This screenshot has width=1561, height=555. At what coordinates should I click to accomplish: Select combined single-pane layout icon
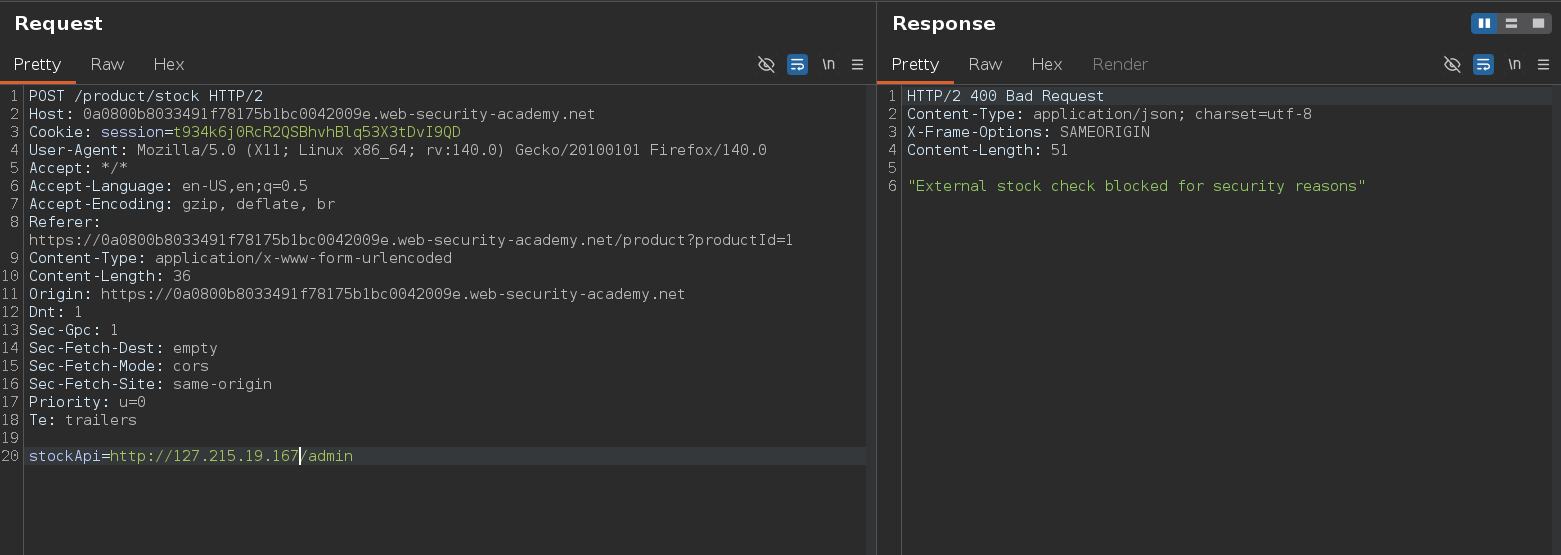tap(1538, 23)
